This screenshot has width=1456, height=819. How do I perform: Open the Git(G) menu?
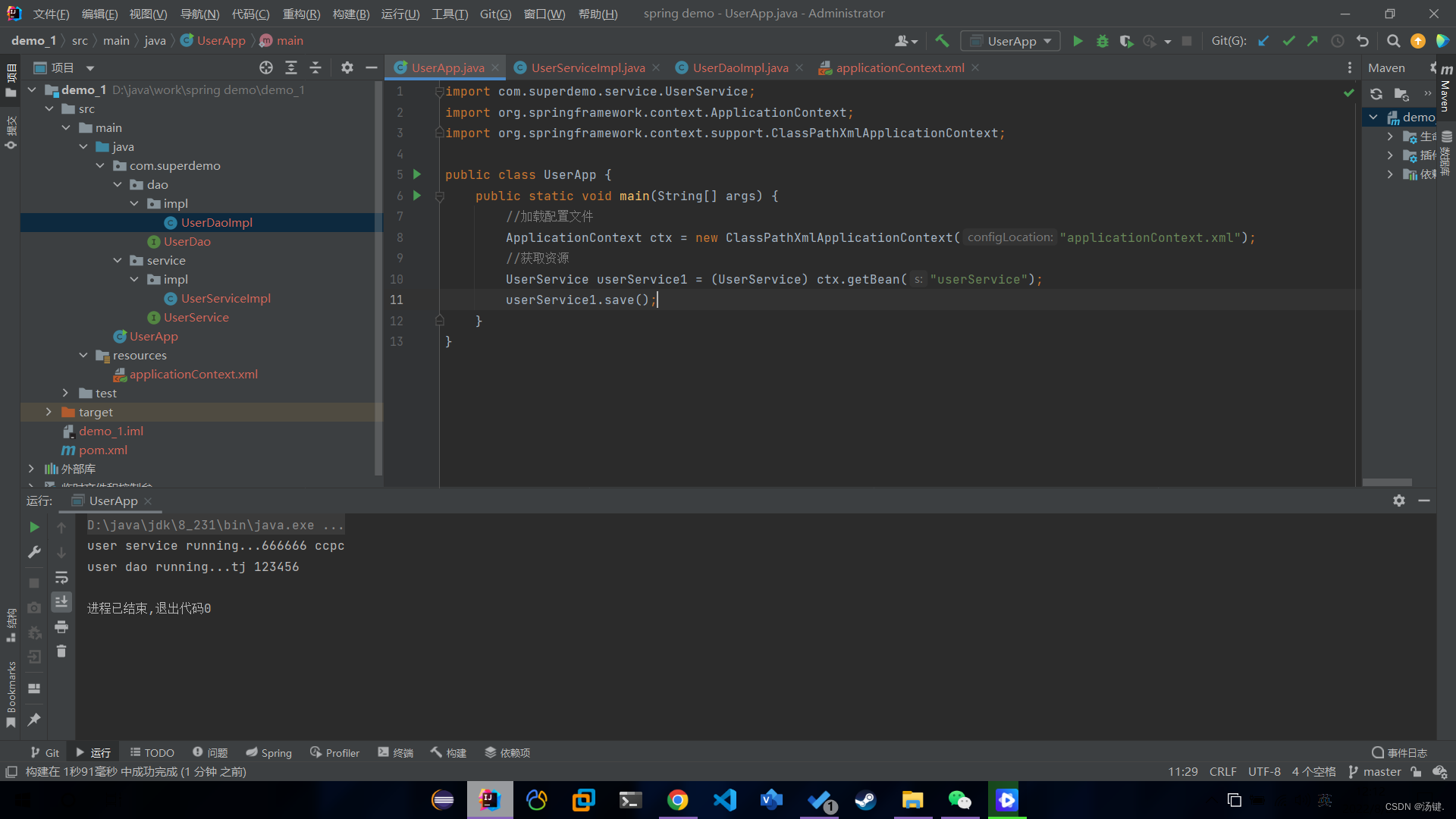[495, 14]
